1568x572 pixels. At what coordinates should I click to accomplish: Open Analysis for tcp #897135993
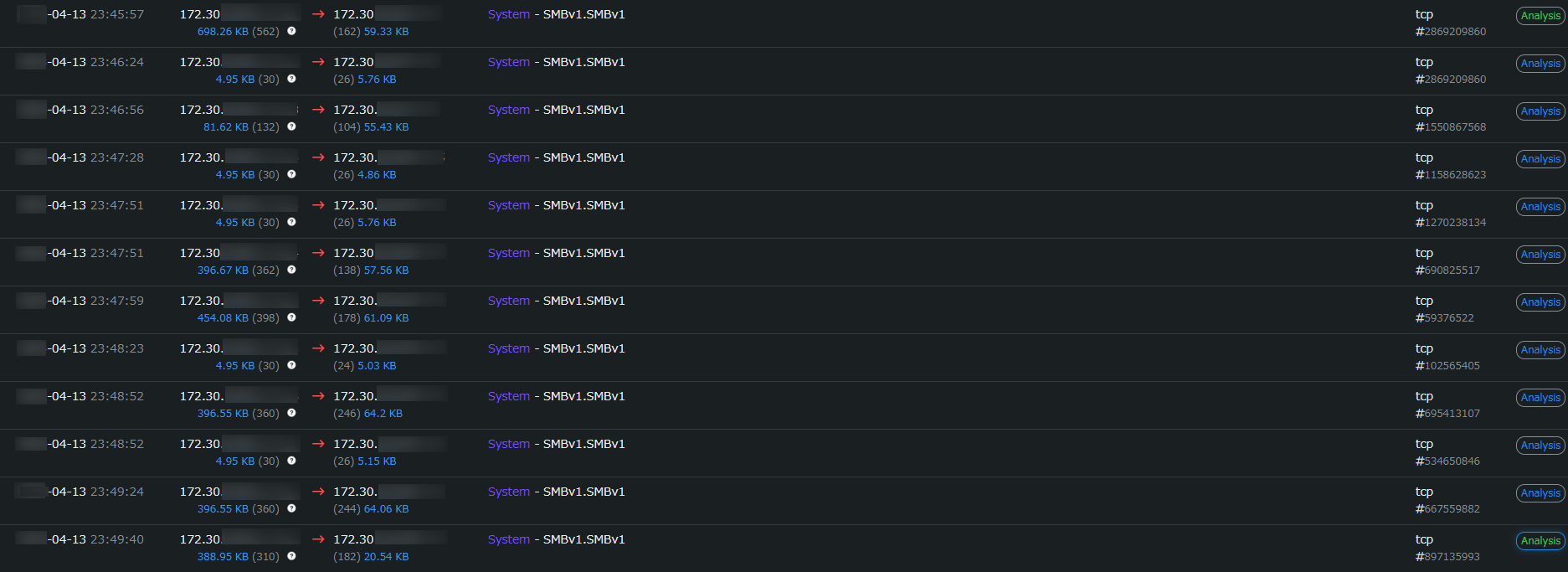click(1540, 541)
